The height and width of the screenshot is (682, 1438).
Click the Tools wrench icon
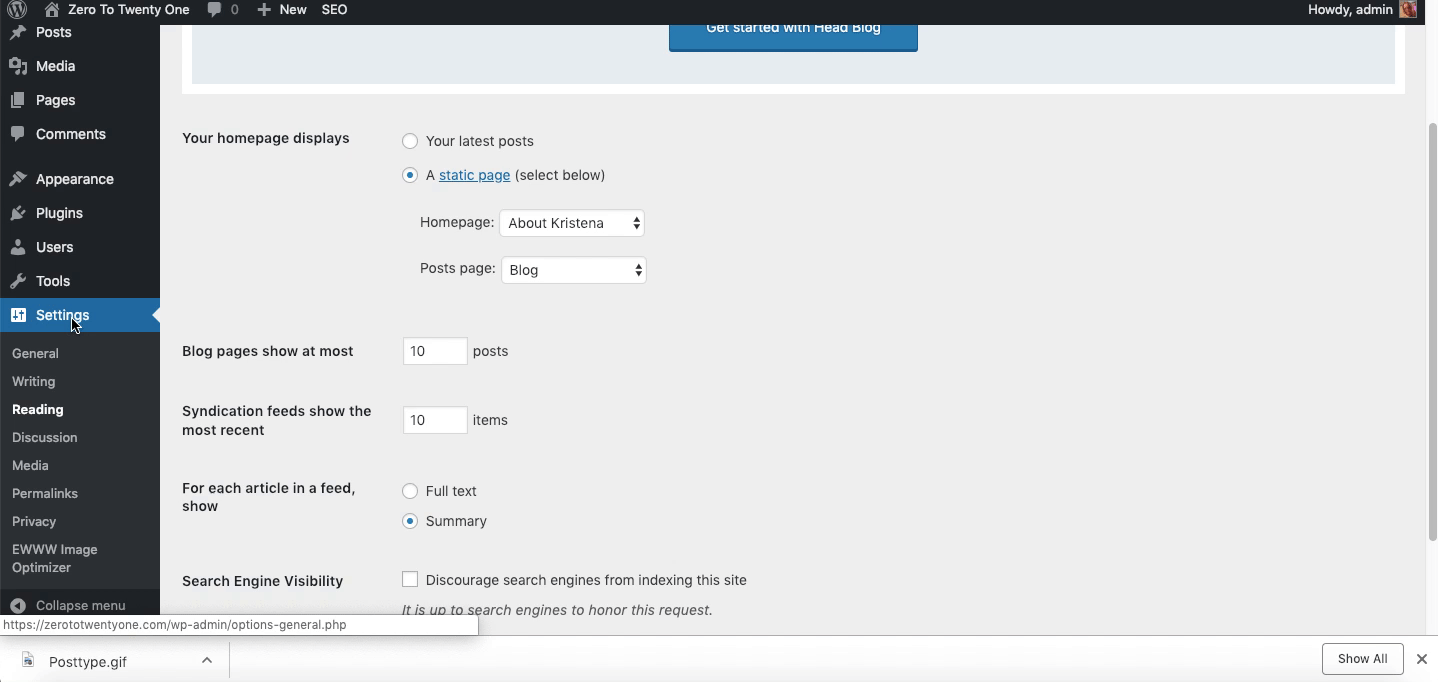(18, 281)
